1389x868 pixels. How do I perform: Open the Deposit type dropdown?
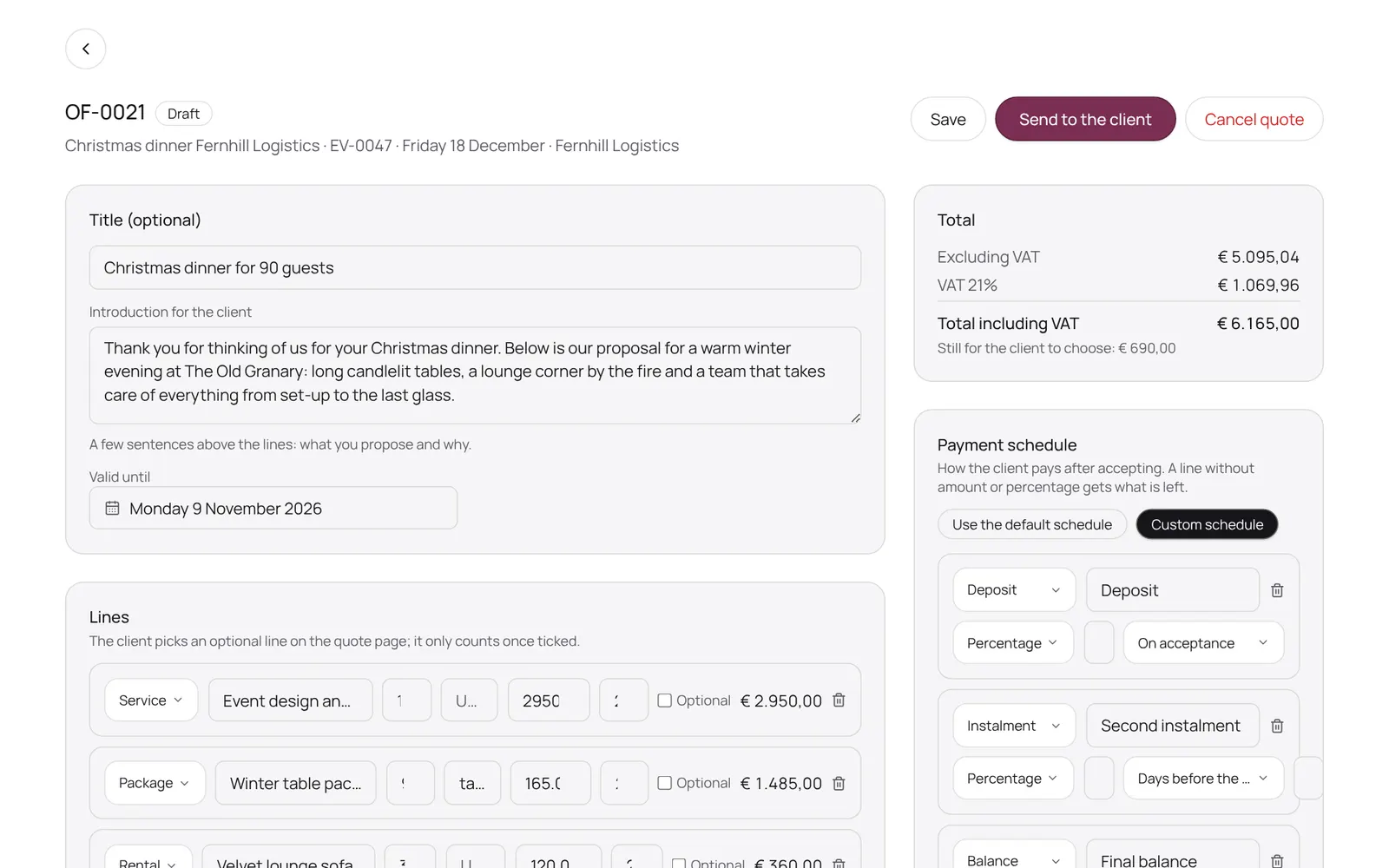coord(1014,590)
